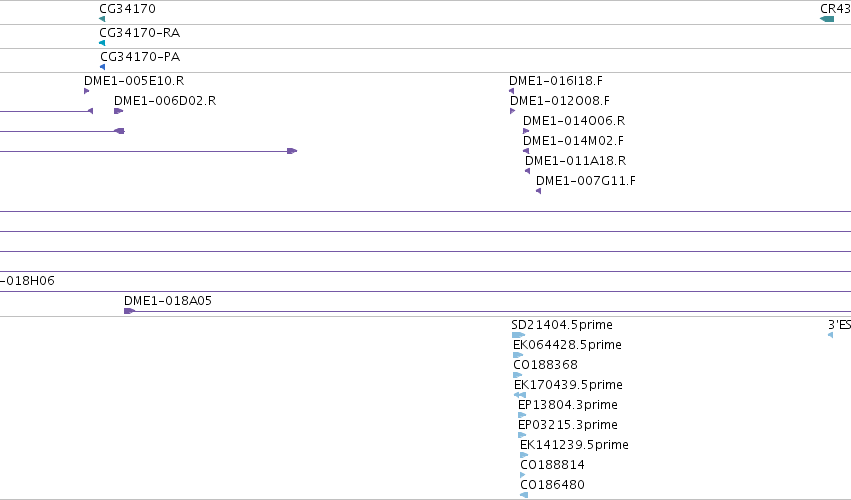Click the double arrow glyph under EK170439.5prime

click(520, 395)
